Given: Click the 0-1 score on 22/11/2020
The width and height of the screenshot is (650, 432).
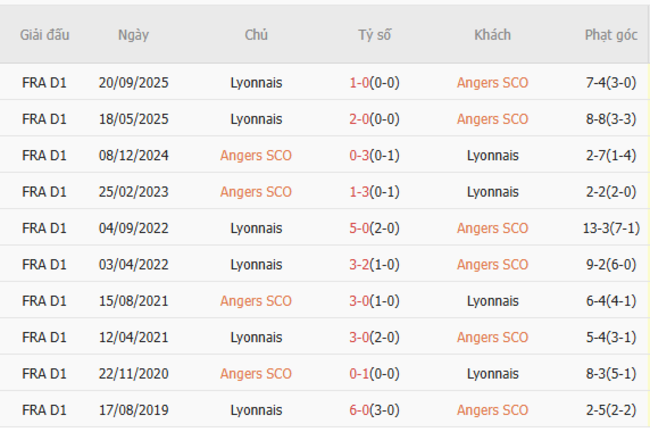Looking at the screenshot, I should pos(359,373).
